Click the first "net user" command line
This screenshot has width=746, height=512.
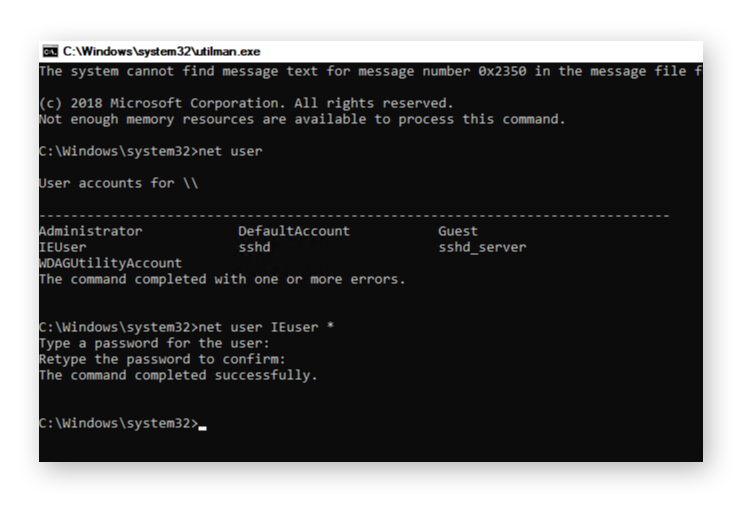tap(230, 151)
